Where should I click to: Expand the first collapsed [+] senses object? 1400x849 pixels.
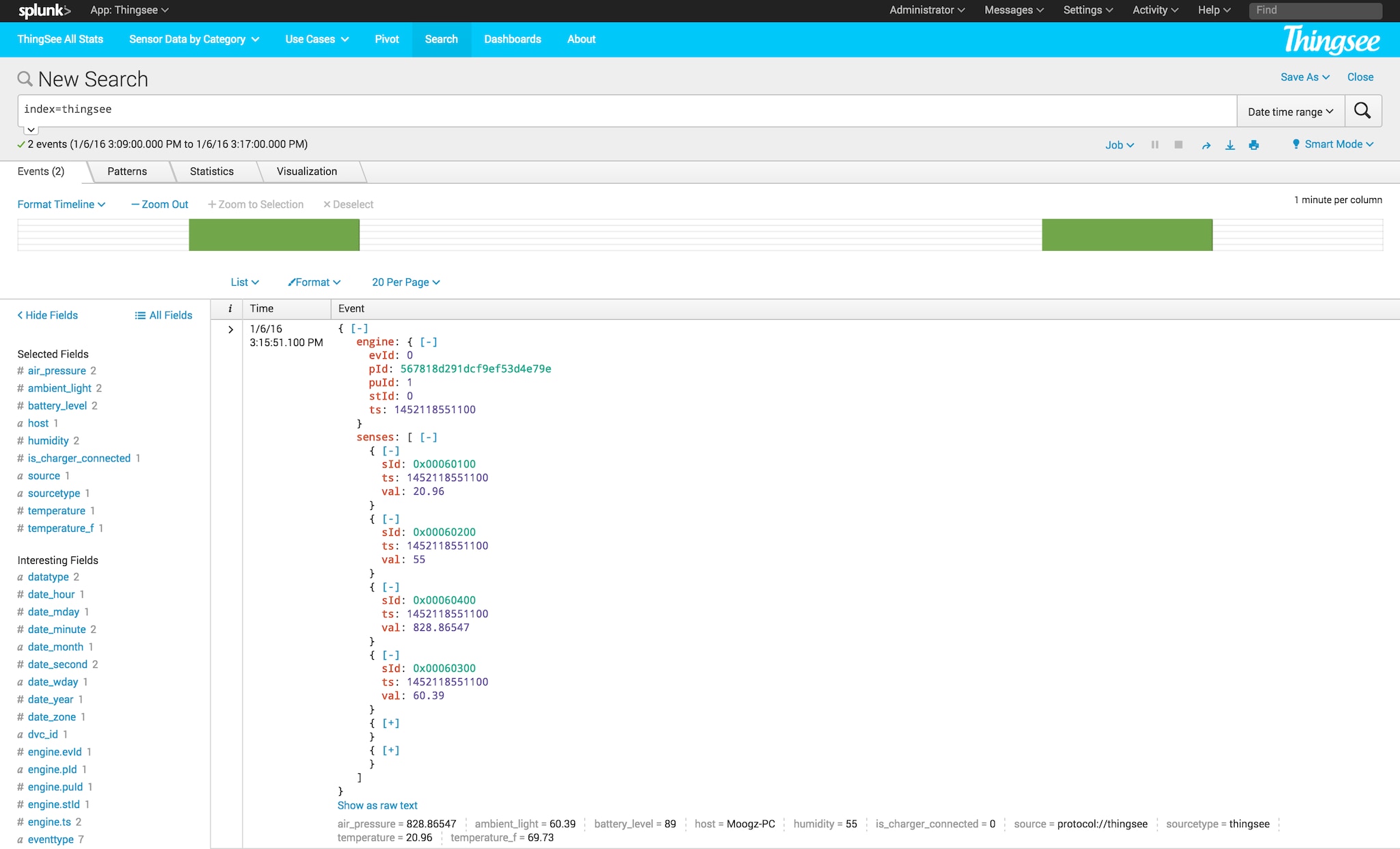pyautogui.click(x=391, y=723)
